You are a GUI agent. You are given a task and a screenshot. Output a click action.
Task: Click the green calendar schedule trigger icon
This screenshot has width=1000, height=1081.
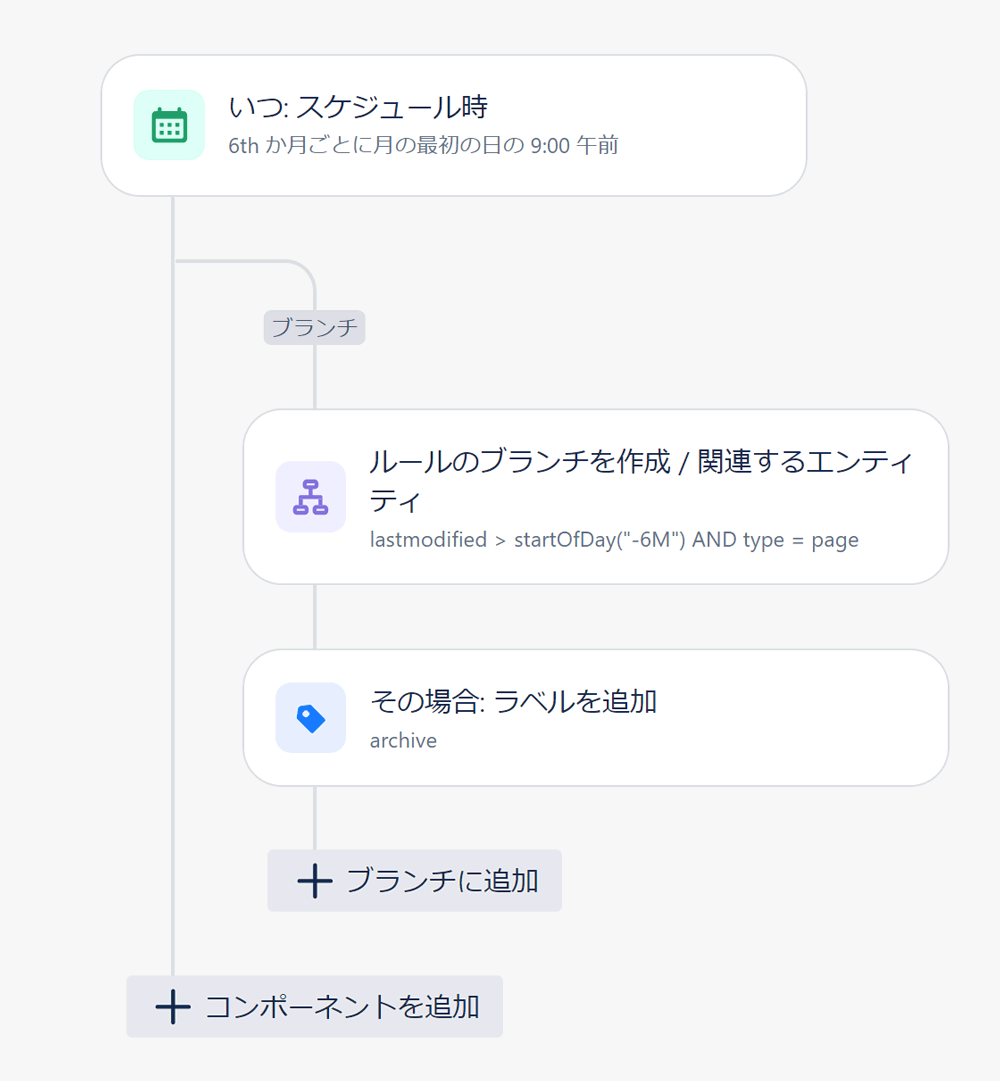[x=169, y=125]
